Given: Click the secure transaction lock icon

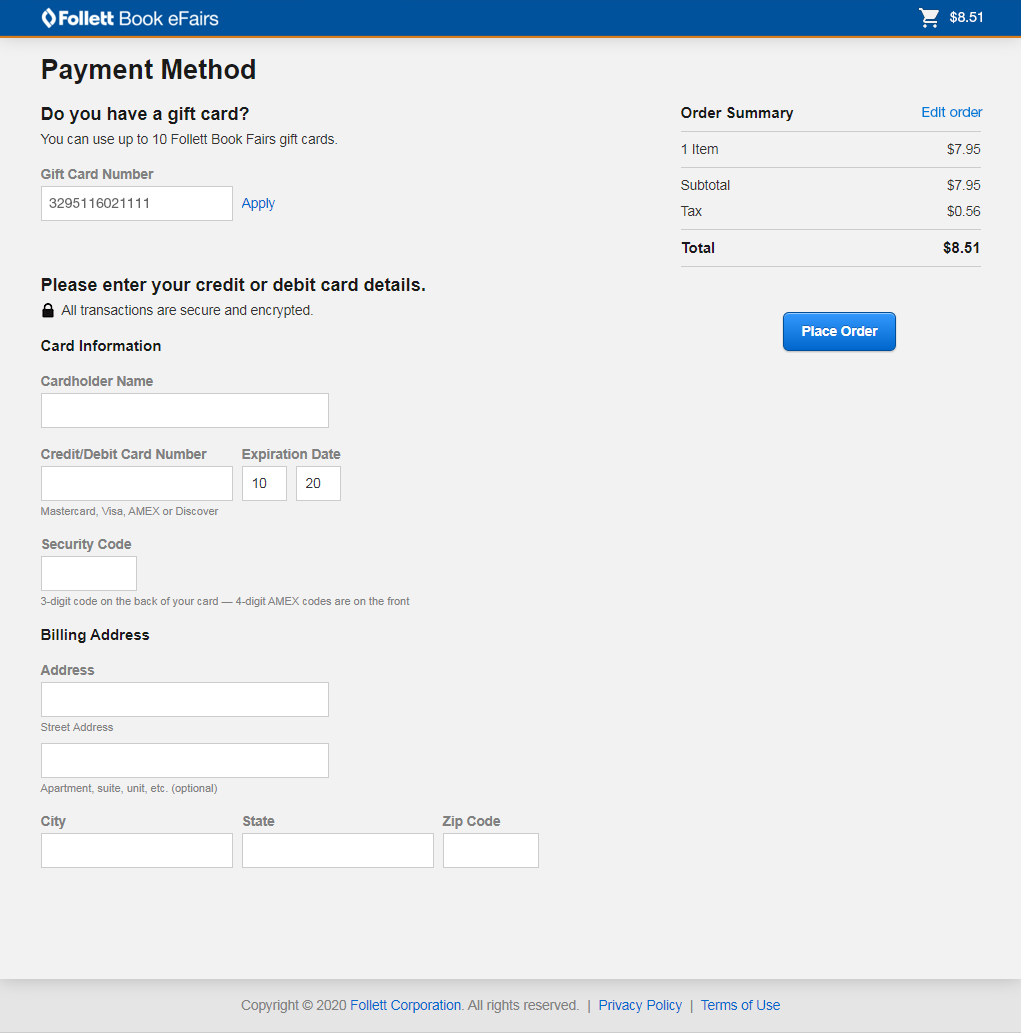Looking at the screenshot, I should (x=48, y=311).
